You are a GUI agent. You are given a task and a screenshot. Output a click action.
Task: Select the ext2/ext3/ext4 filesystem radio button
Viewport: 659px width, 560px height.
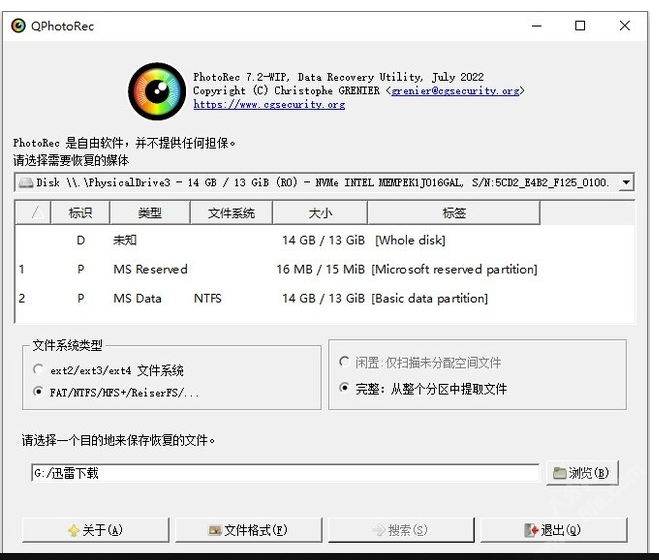(38, 370)
